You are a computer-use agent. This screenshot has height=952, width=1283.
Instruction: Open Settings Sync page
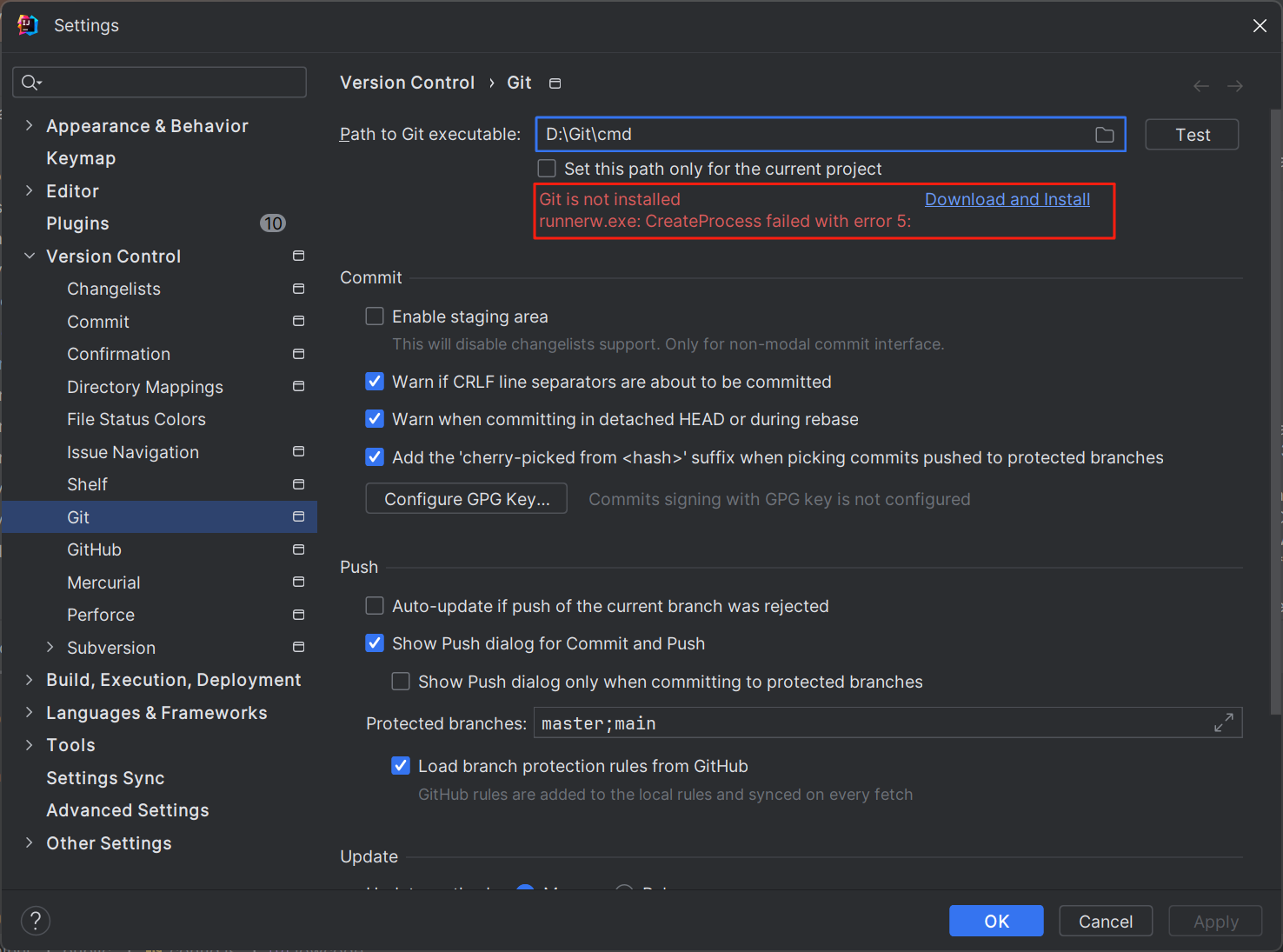tap(105, 778)
